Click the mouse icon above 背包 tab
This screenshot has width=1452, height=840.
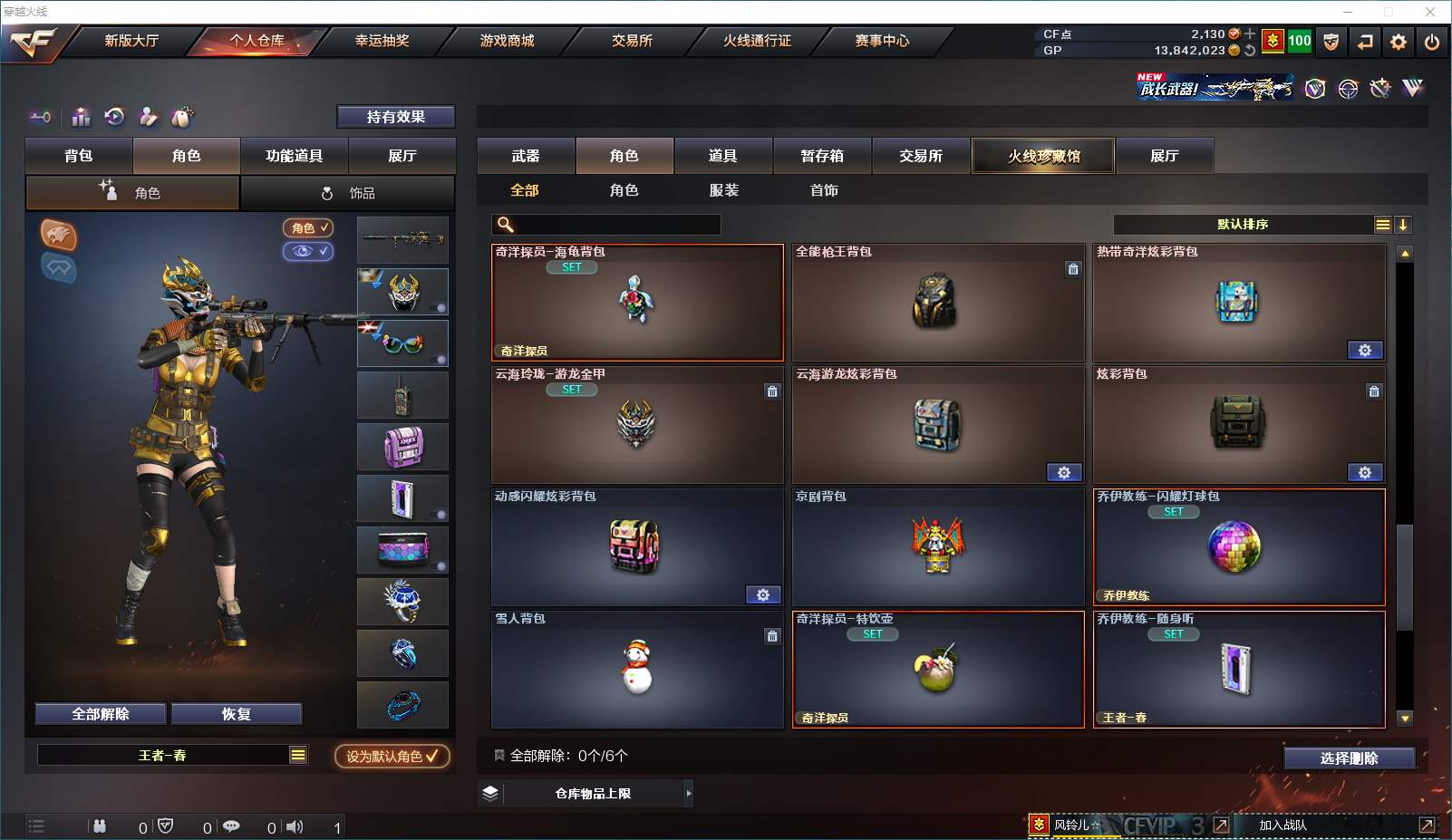pyautogui.click(x=182, y=117)
